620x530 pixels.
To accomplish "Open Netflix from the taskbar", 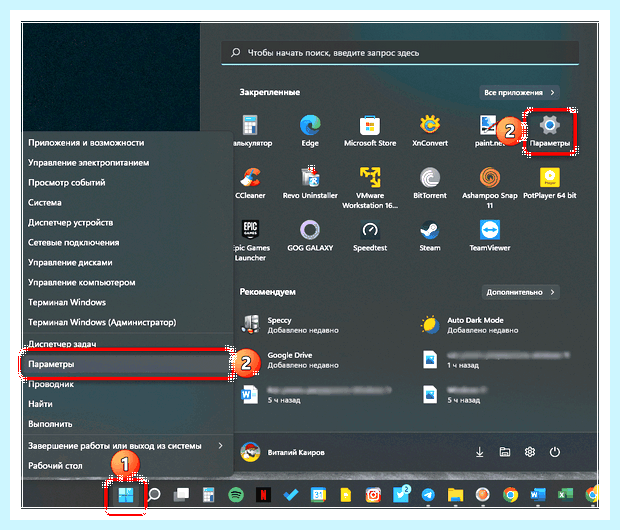I will click(x=263, y=494).
